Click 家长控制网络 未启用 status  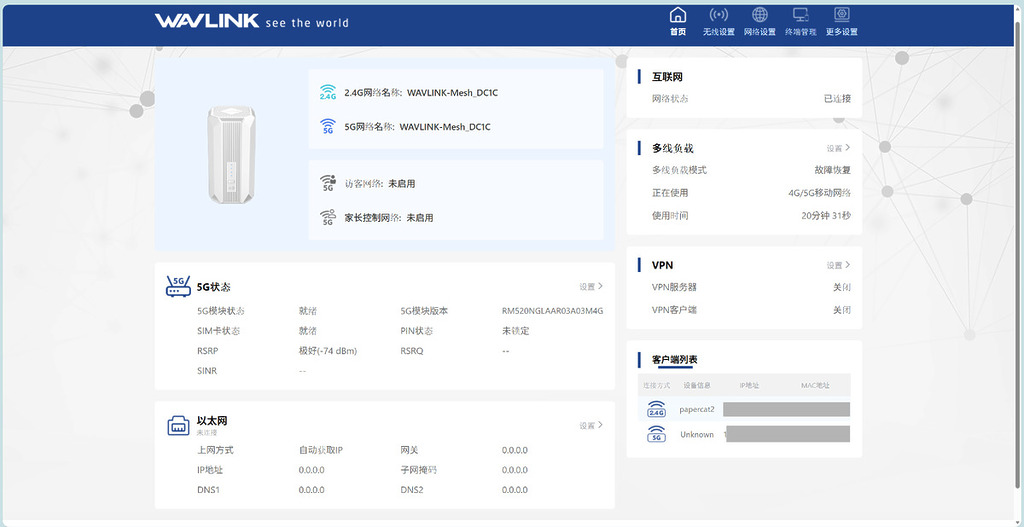coord(420,217)
